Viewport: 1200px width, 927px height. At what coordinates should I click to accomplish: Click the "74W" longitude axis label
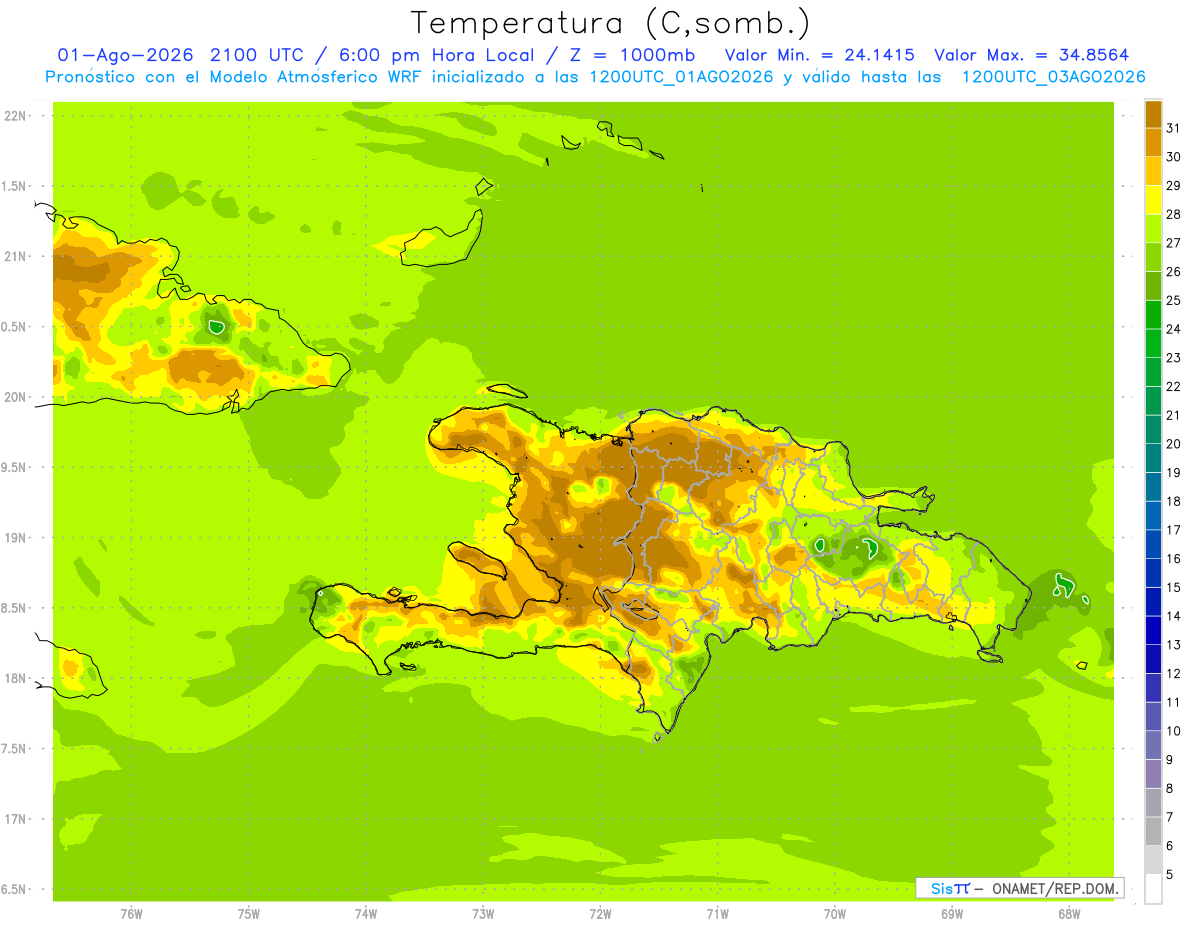365,914
